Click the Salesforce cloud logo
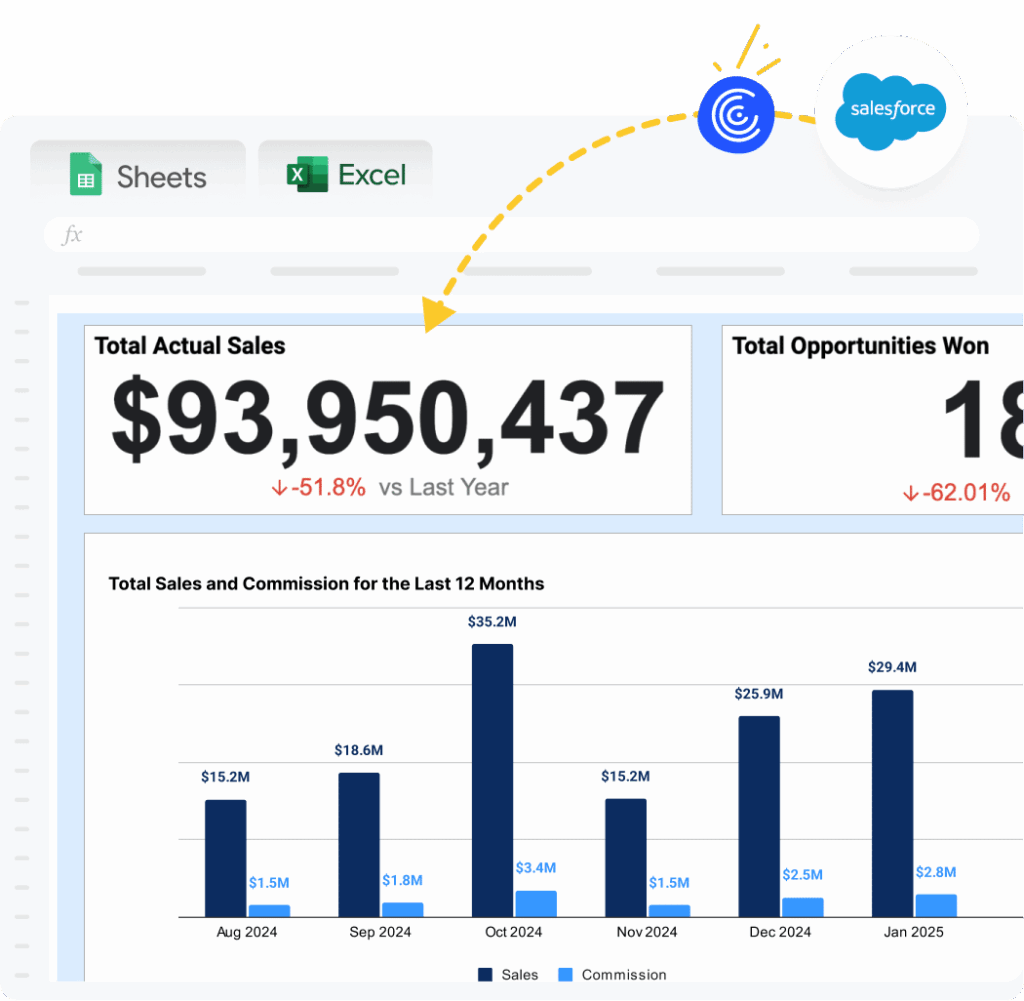1024x1001 pixels. (x=891, y=109)
